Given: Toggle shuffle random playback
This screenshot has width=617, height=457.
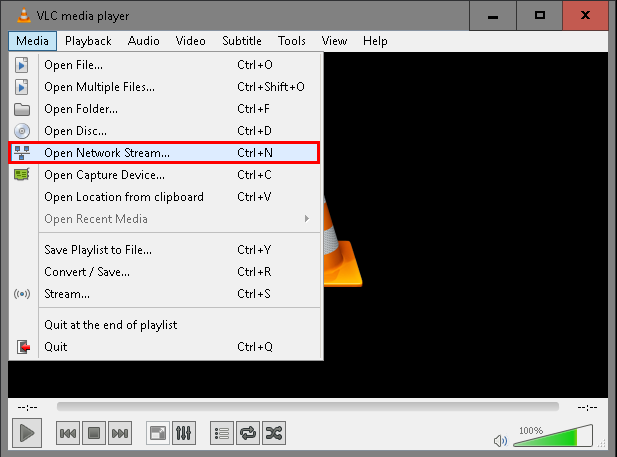Looking at the screenshot, I should [274, 433].
